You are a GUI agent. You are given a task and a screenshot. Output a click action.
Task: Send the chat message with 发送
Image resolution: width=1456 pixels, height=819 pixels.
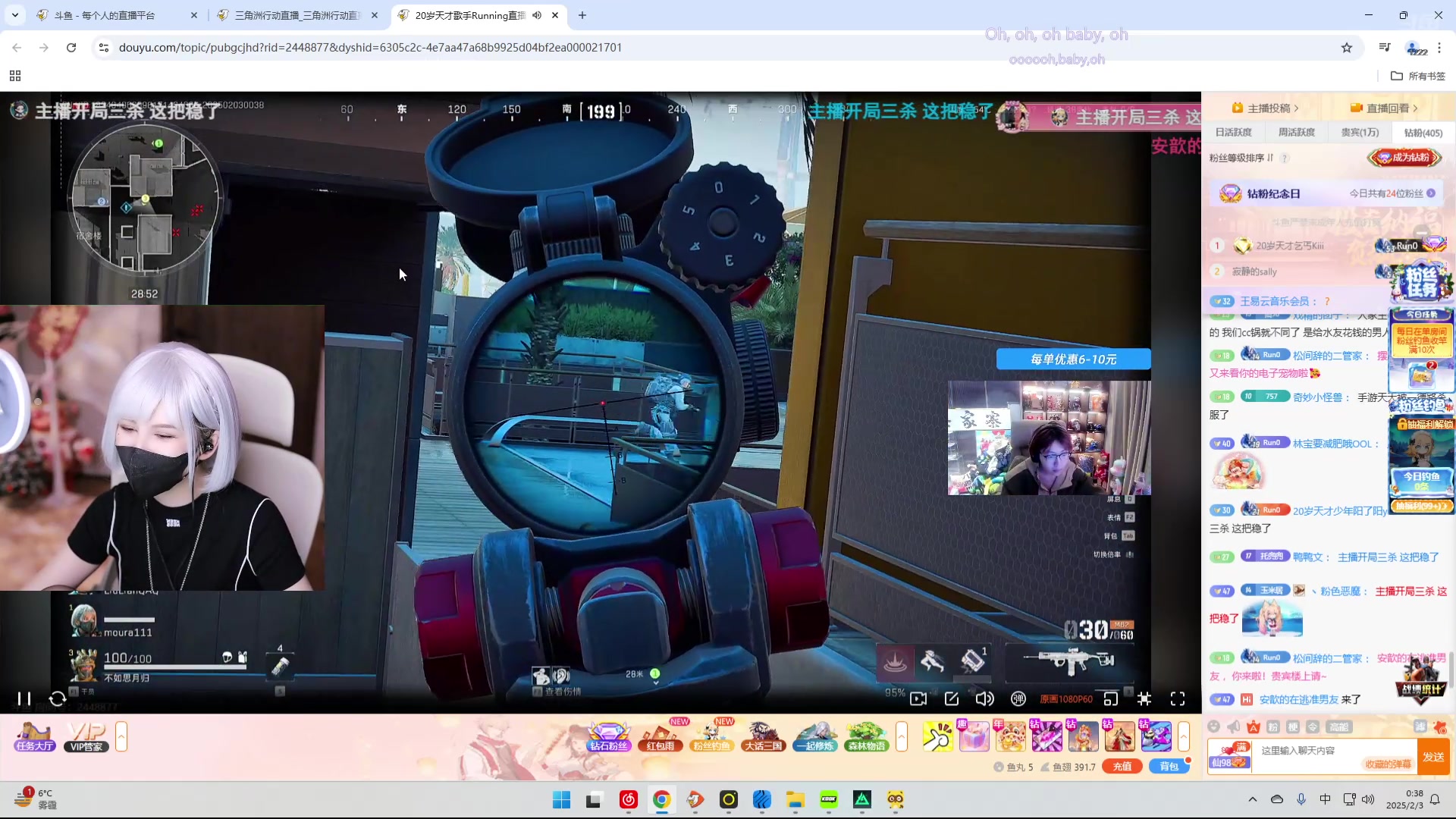coord(1433,757)
